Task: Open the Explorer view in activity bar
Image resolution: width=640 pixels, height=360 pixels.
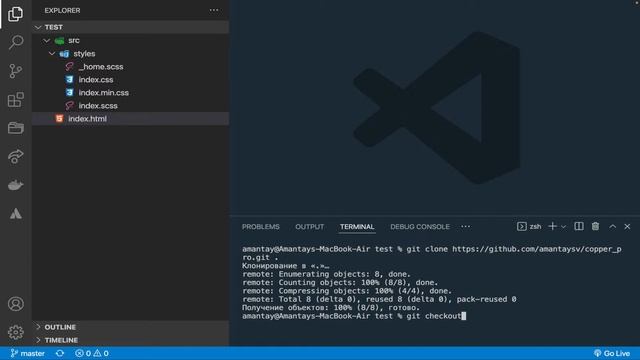Action: tap(16, 14)
